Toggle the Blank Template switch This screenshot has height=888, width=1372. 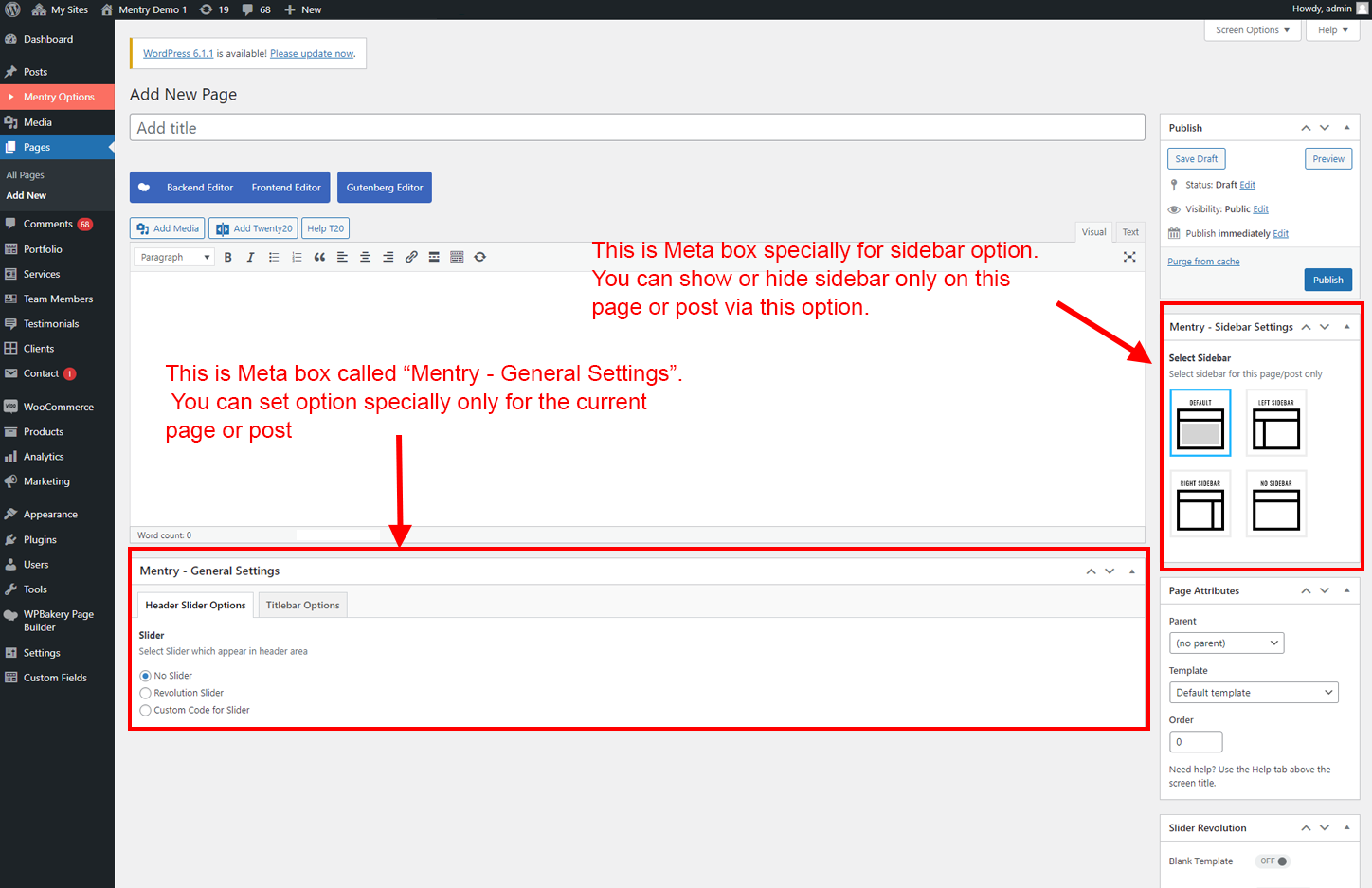coord(1273,861)
